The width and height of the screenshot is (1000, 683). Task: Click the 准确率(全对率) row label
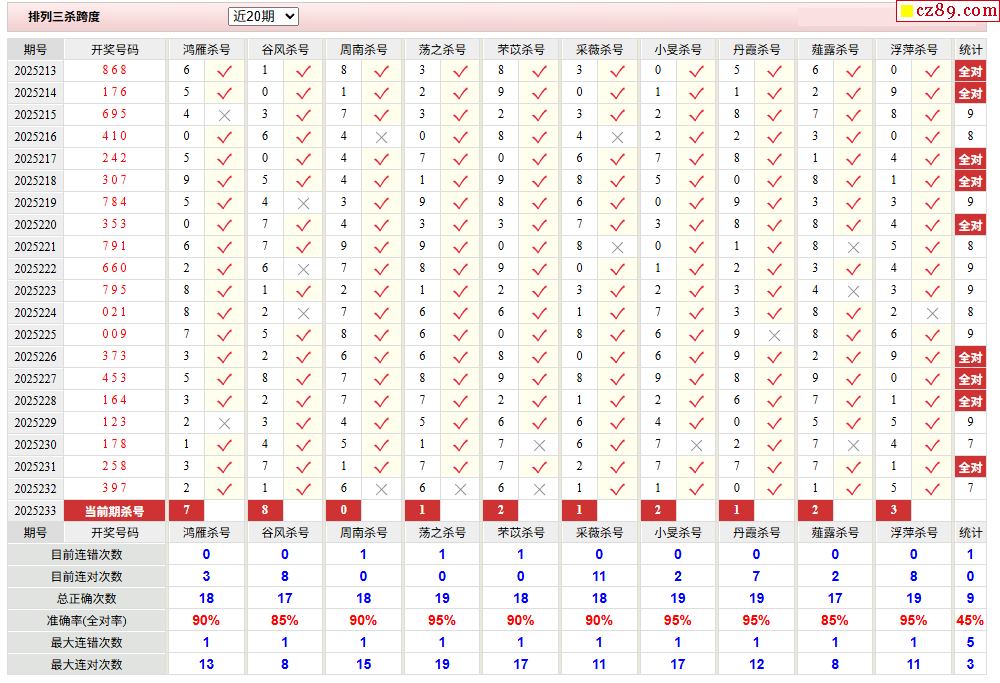(87, 621)
